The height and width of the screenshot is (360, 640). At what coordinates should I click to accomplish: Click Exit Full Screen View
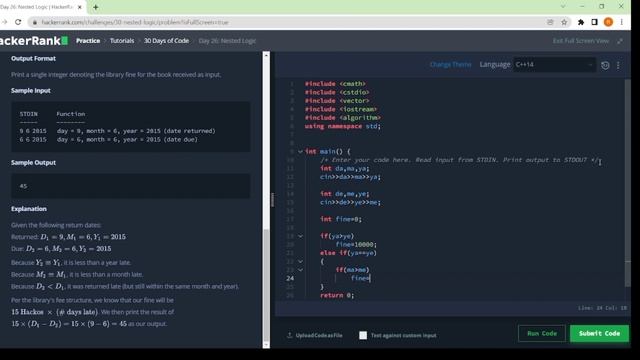point(581,41)
